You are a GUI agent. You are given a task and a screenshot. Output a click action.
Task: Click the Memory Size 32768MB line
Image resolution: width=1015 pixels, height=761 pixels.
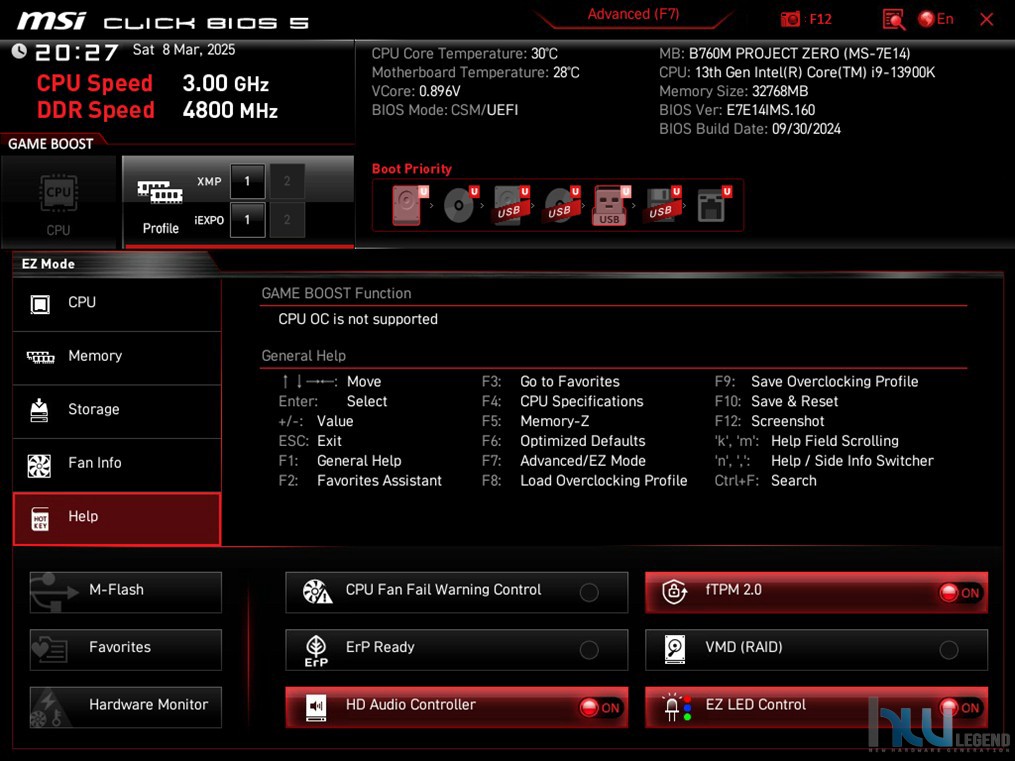[x=733, y=91]
